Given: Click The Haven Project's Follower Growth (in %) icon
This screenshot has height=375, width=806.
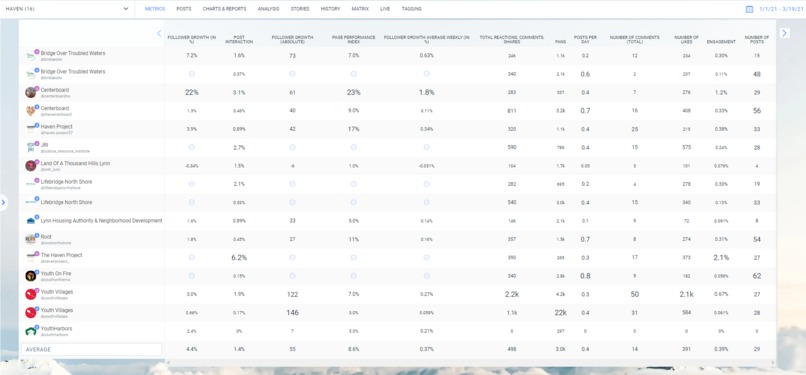Looking at the screenshot, I should 191,257.
